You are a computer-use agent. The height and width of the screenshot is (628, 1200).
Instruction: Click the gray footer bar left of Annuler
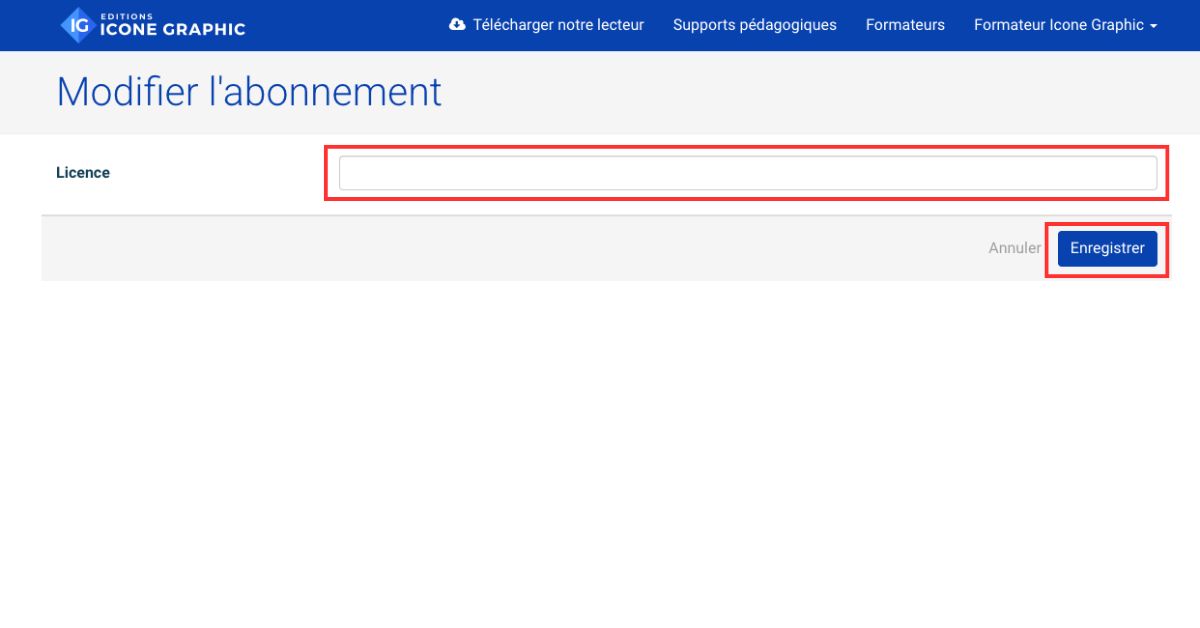(x=500, y=248)
